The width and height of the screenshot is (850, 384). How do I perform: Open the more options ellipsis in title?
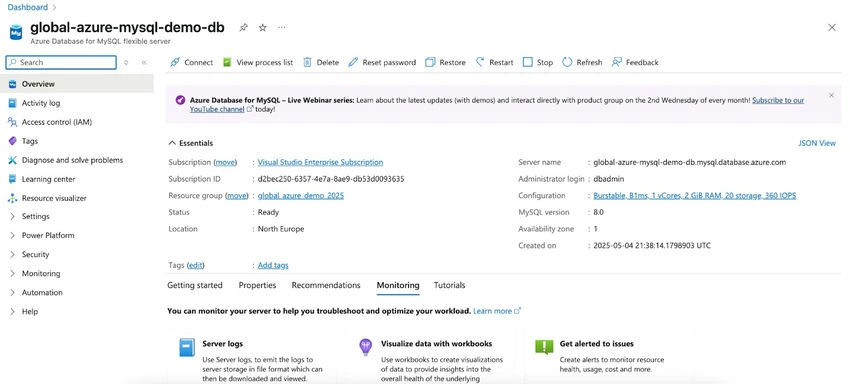point(281,28)
